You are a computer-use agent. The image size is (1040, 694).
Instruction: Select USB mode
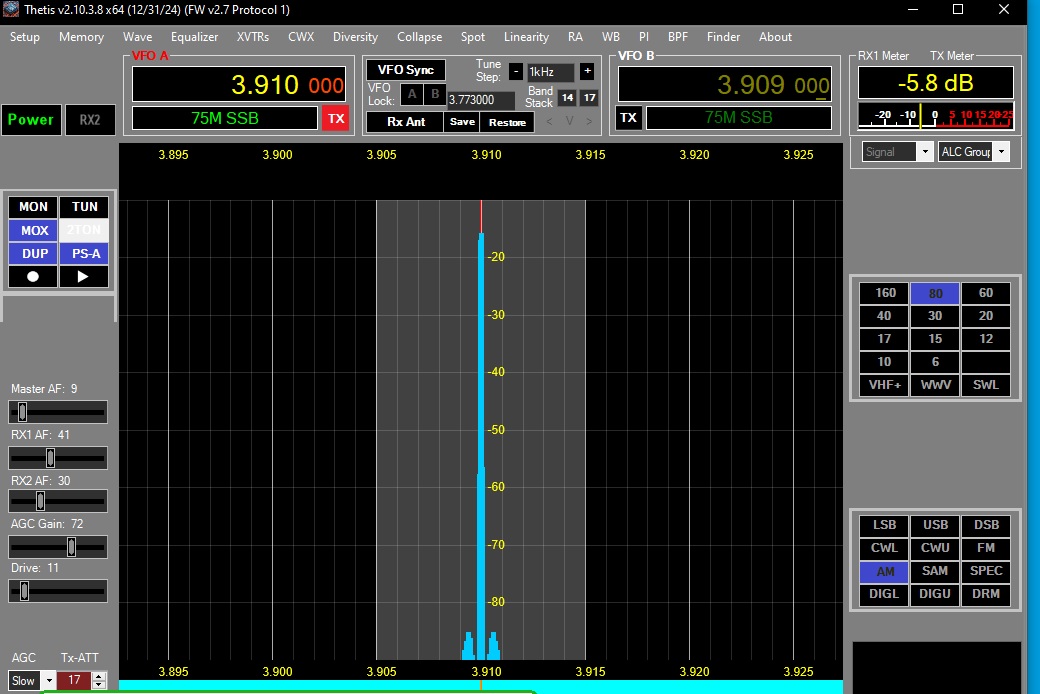[935, 525]
